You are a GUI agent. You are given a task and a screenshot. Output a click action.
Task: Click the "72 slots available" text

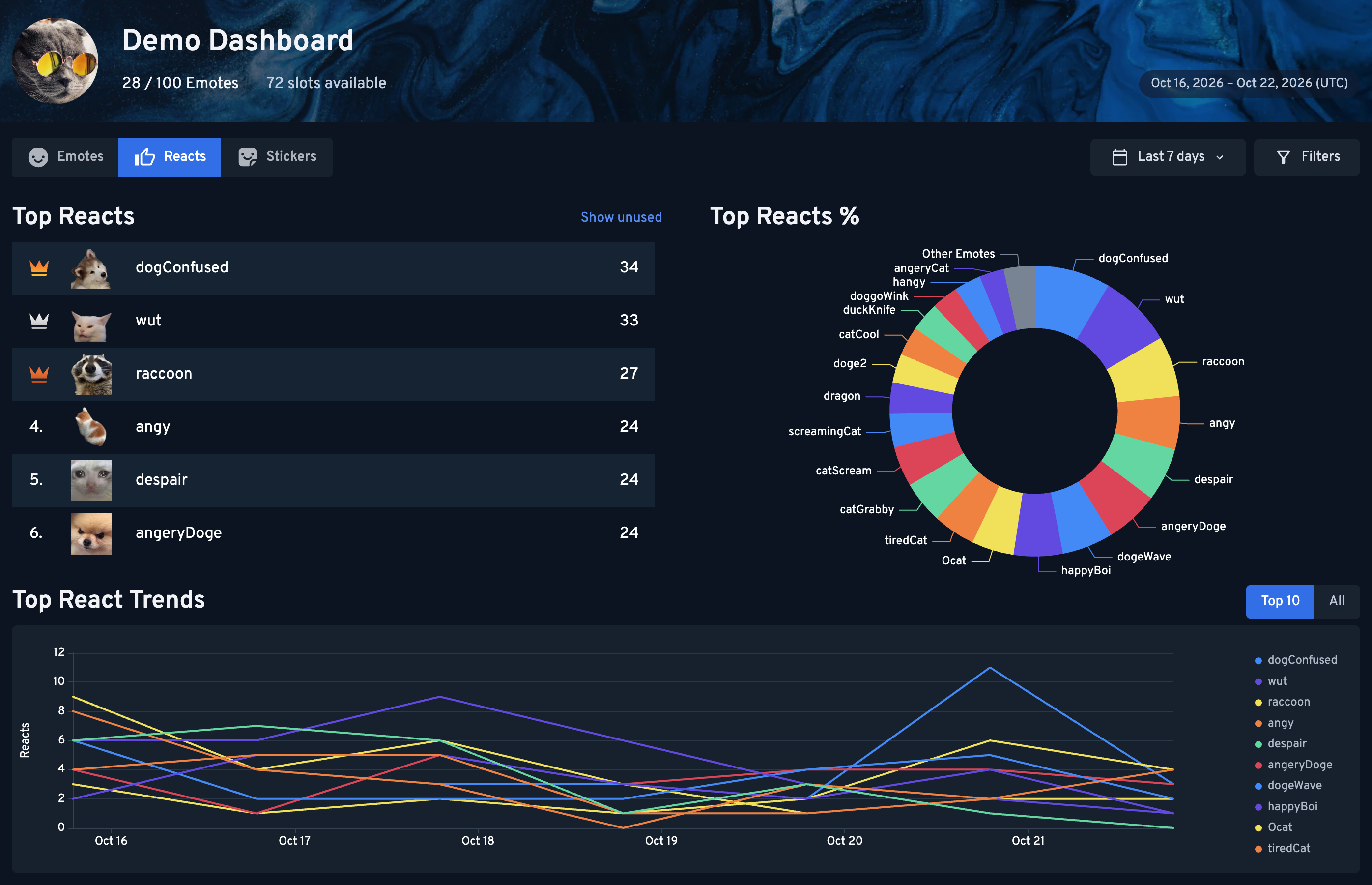(326, 83)
